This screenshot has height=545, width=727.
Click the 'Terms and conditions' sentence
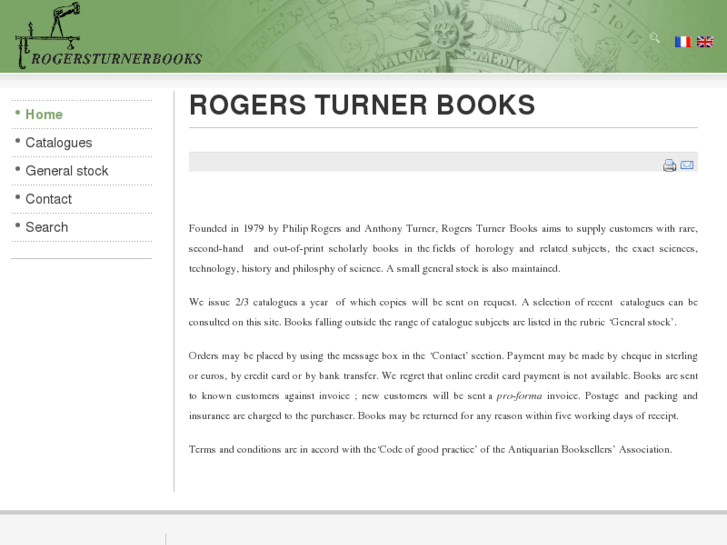click(x=430, y=449)
